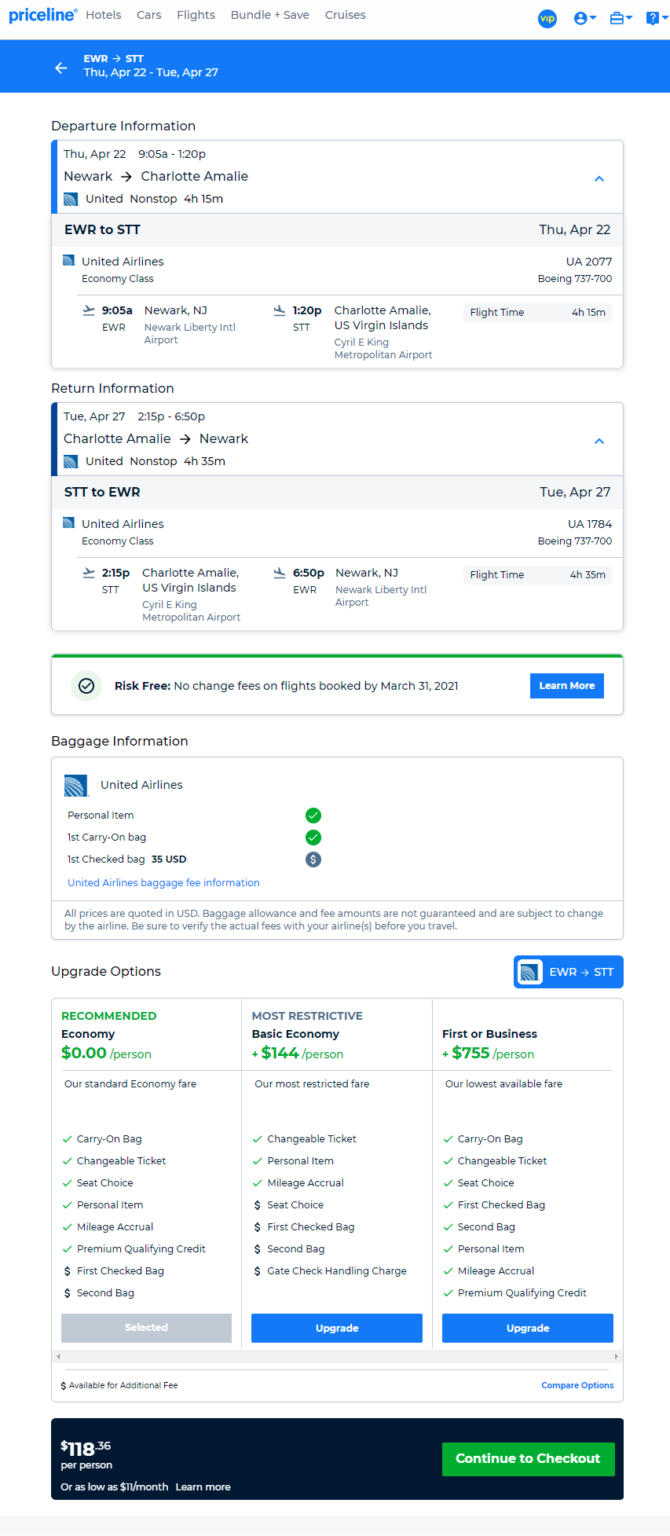Image resolution: width=670 pixels, height=1536 pixels.
Task: Click the Priceline logo
Action: (x=43, y=15)
